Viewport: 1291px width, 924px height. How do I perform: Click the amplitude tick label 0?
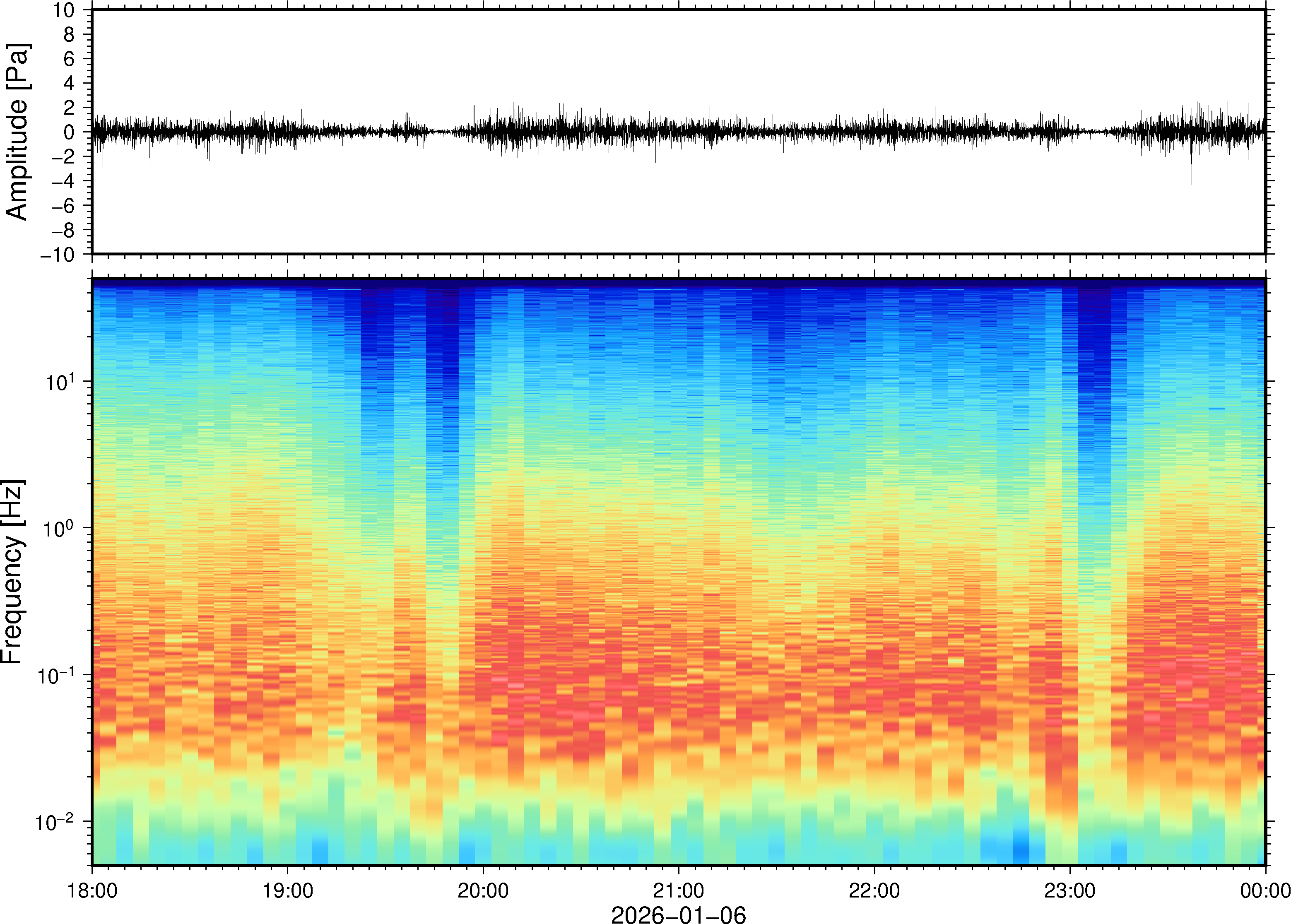point(69,132)
